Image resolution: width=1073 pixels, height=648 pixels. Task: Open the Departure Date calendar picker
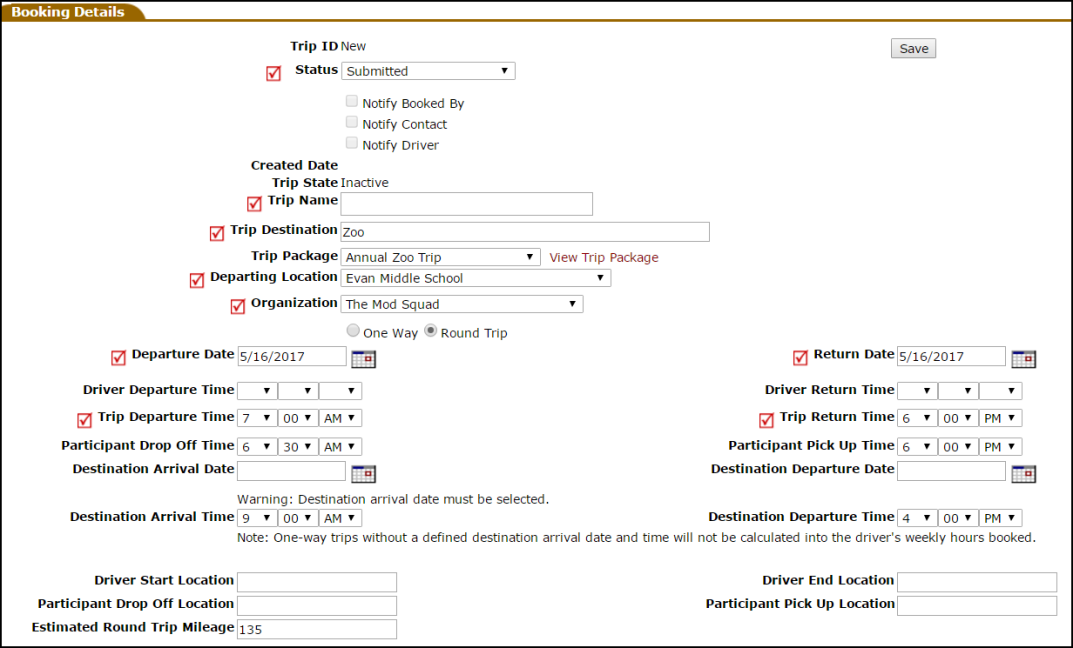pyautogui.click(x=363, y=359)
